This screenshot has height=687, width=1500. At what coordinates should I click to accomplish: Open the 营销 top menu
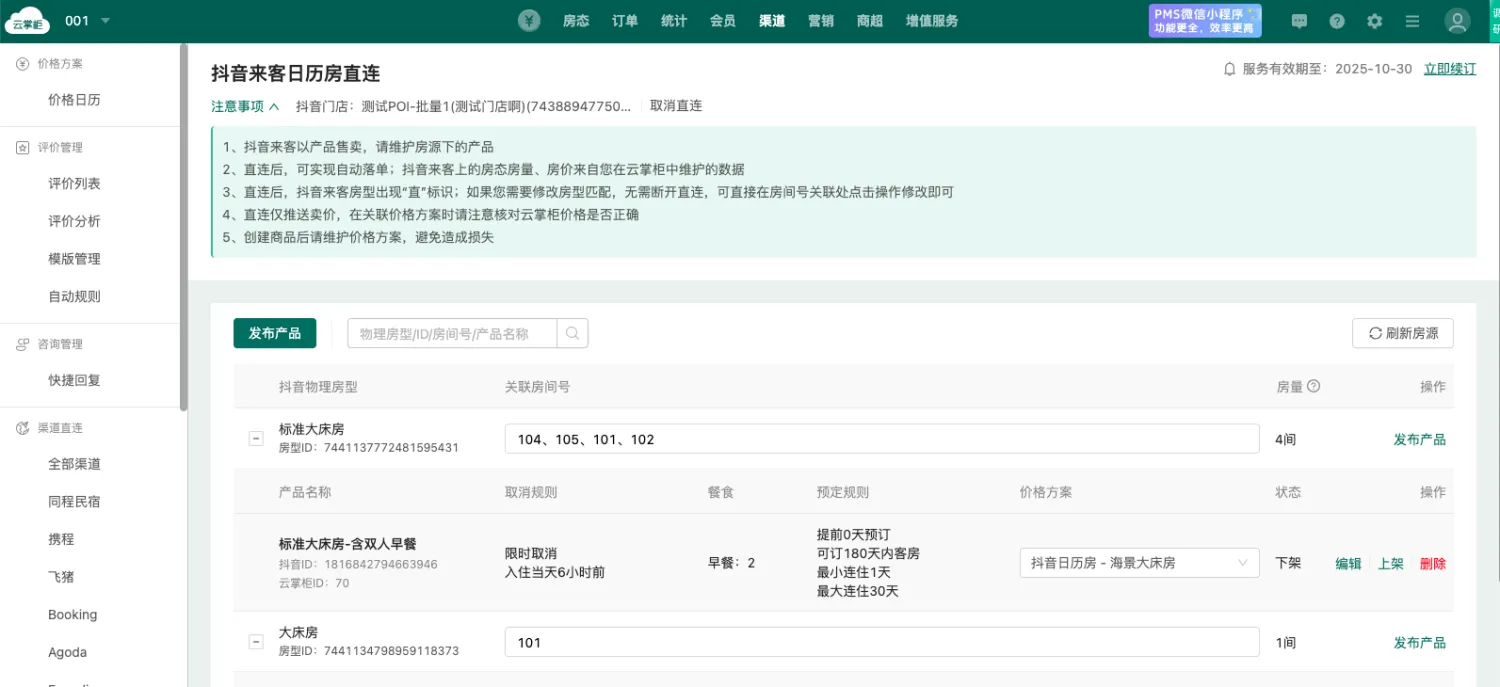pos(821,21)
